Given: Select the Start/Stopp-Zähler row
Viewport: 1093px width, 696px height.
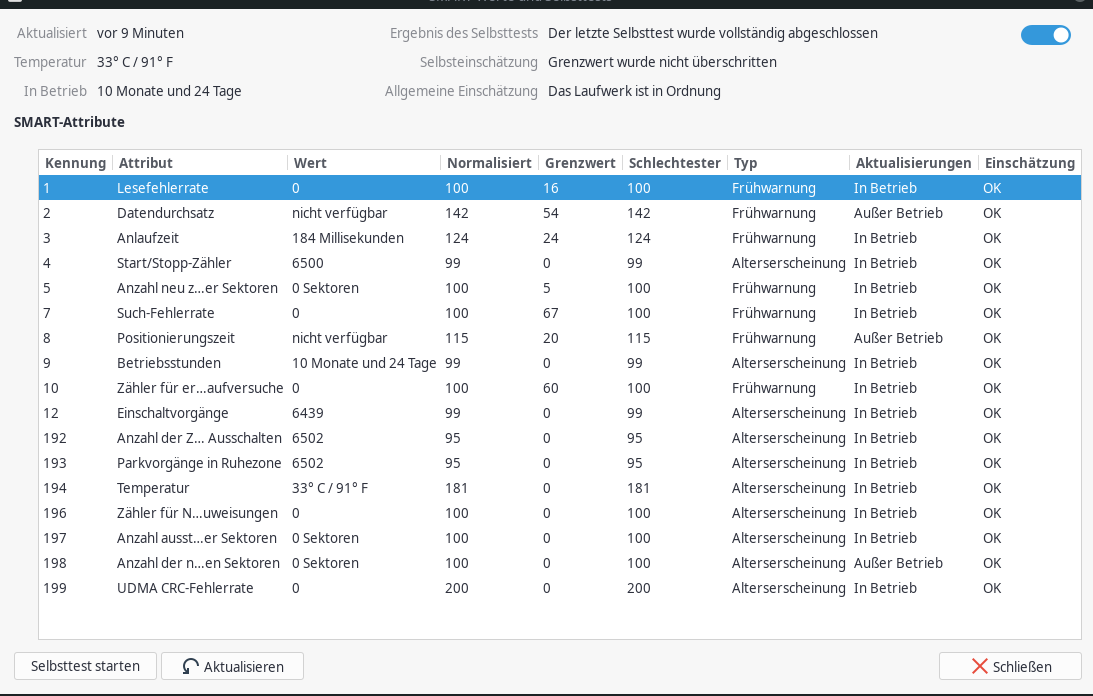Looking at the screenshot, I should pos(560,263).
